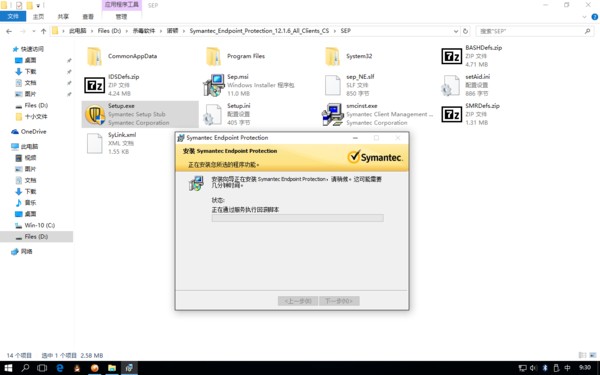Switch to large icons view in status bar
This screenshot has width=600, height=375.
tap(594, 355)
